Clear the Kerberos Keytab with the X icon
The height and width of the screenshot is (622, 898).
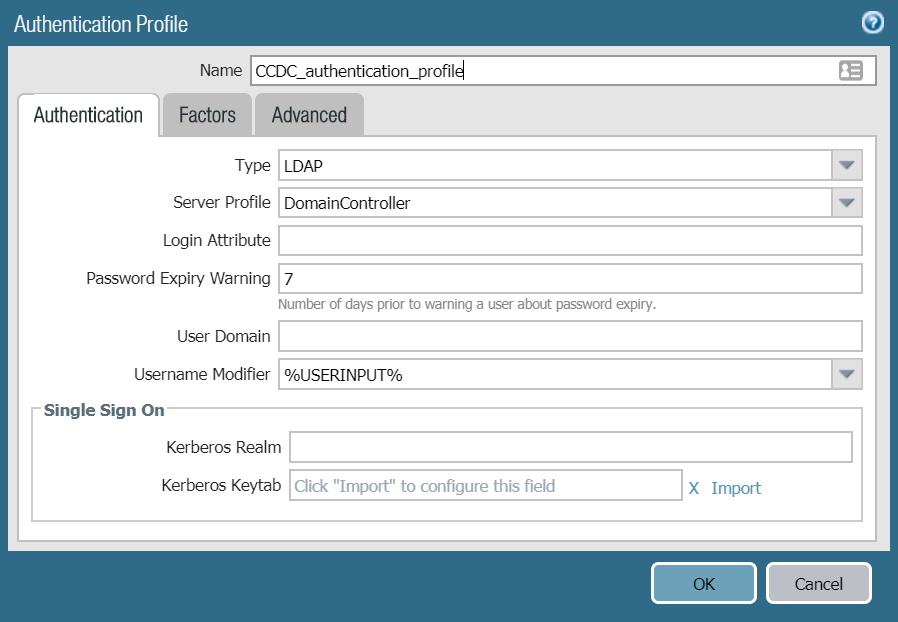pyautogui.click(x=694, y=487)
